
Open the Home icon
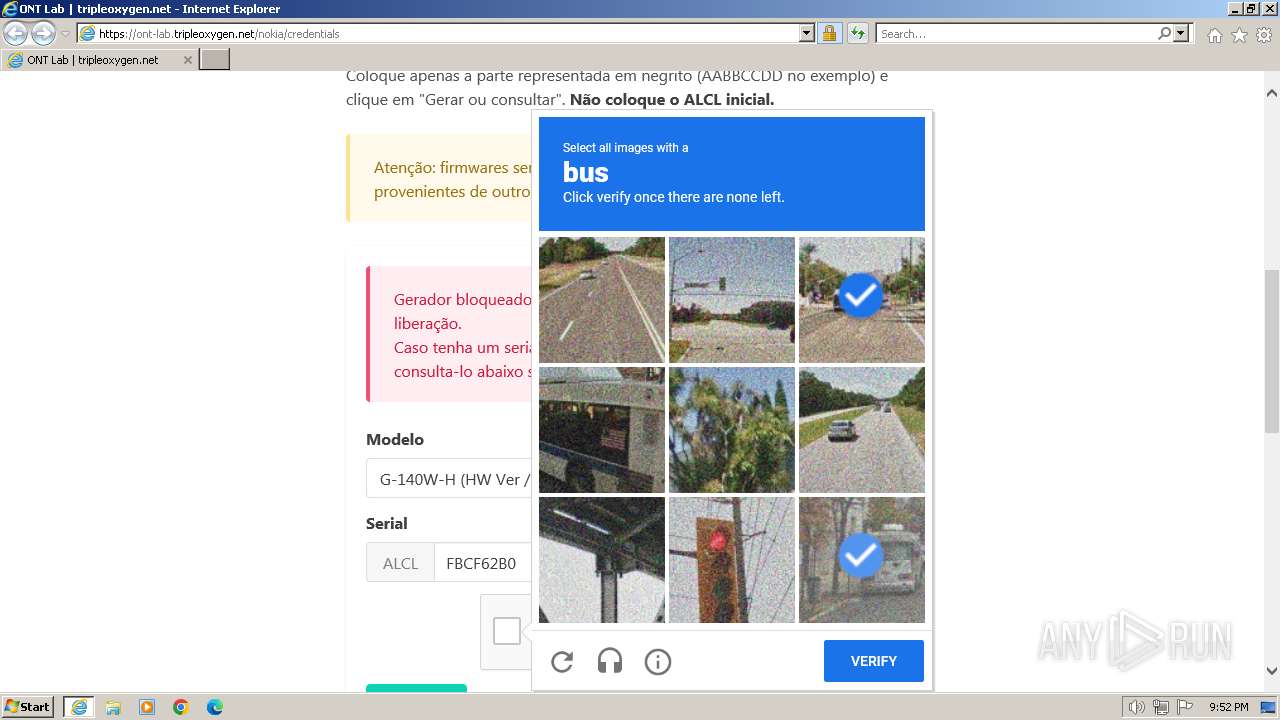pos(1214,35)
